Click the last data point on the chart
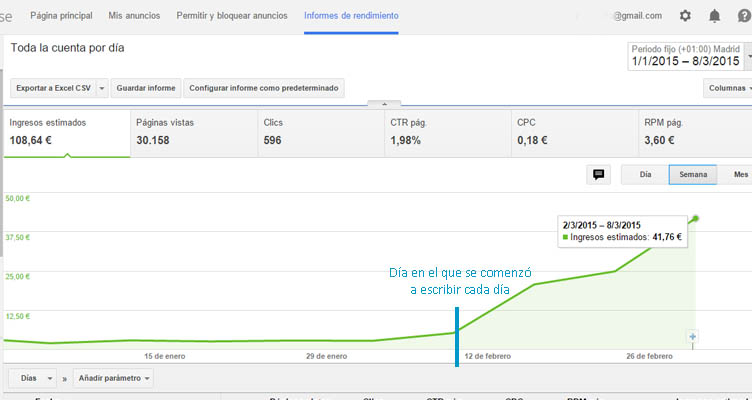The height and width of the screenshot is (400, 752). pos(695,218)
